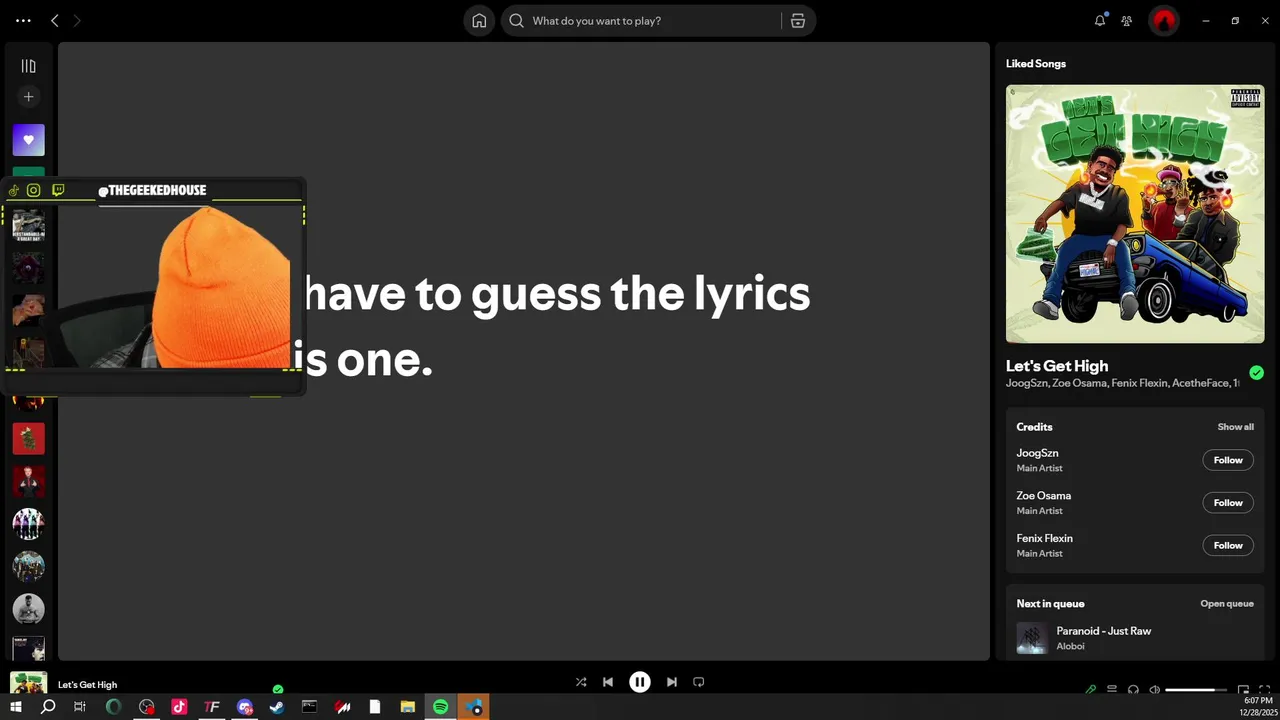The height and width of the screenshot is (720, 1280).
Task: Follow JoogSzn
Action: click(x=1228, y=460)
